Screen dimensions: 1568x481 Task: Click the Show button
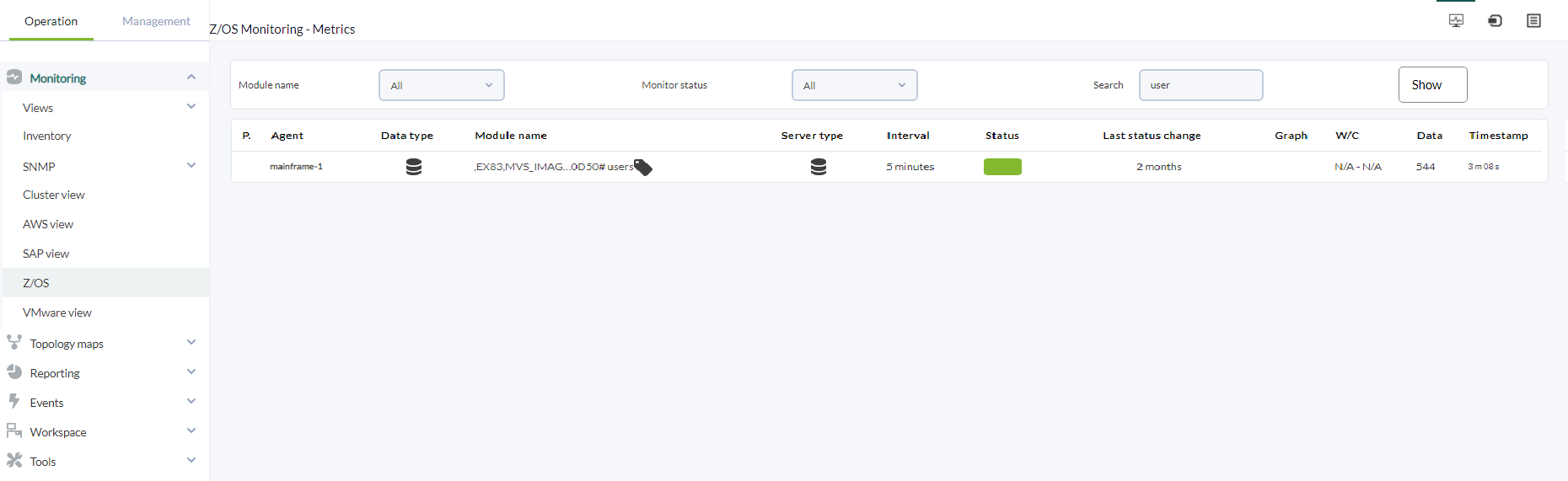coord(1433,84)
